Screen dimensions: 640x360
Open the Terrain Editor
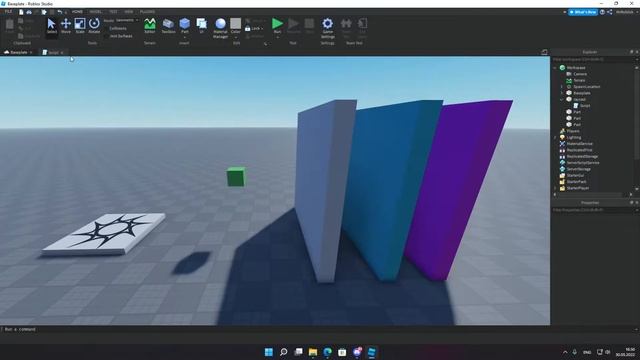pyautogui.click(x=150, y=24)
